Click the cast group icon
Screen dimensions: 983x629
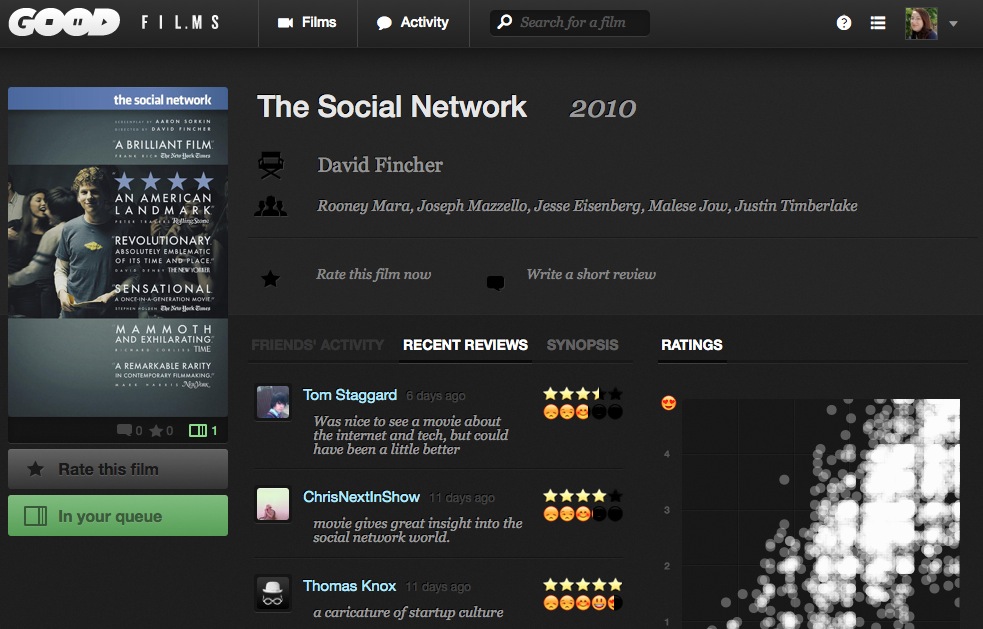coord(270,206)
